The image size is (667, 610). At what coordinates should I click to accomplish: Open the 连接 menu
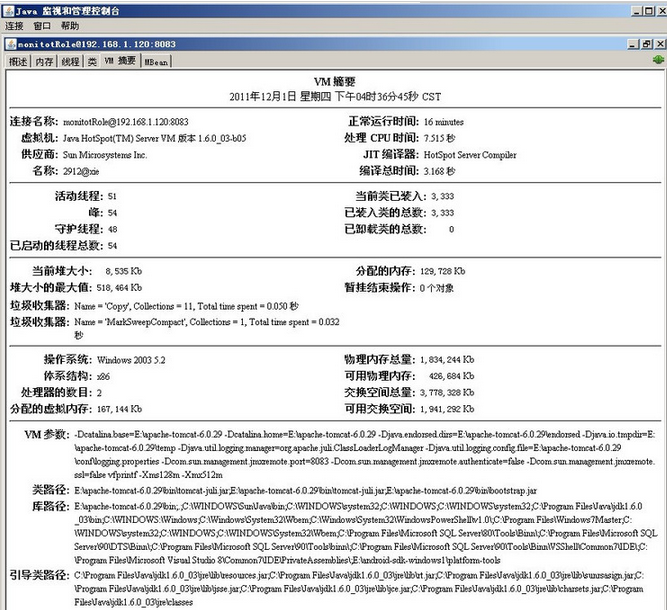tap(14, 26)
